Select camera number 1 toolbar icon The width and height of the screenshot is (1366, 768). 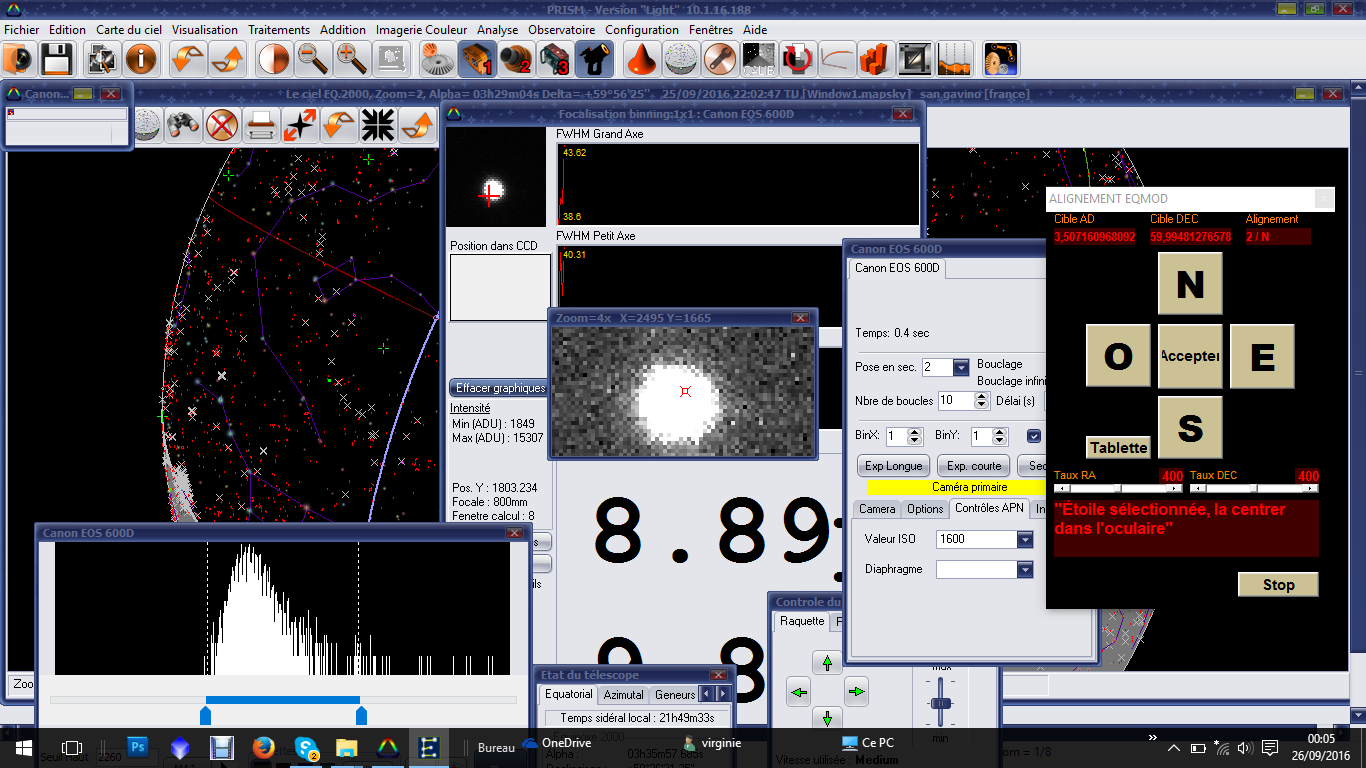point(477,60)
